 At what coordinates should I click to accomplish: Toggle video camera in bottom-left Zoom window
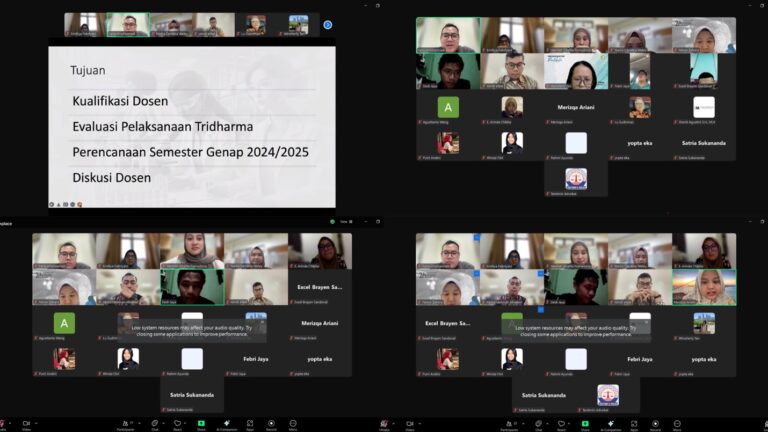pos(26,424)
